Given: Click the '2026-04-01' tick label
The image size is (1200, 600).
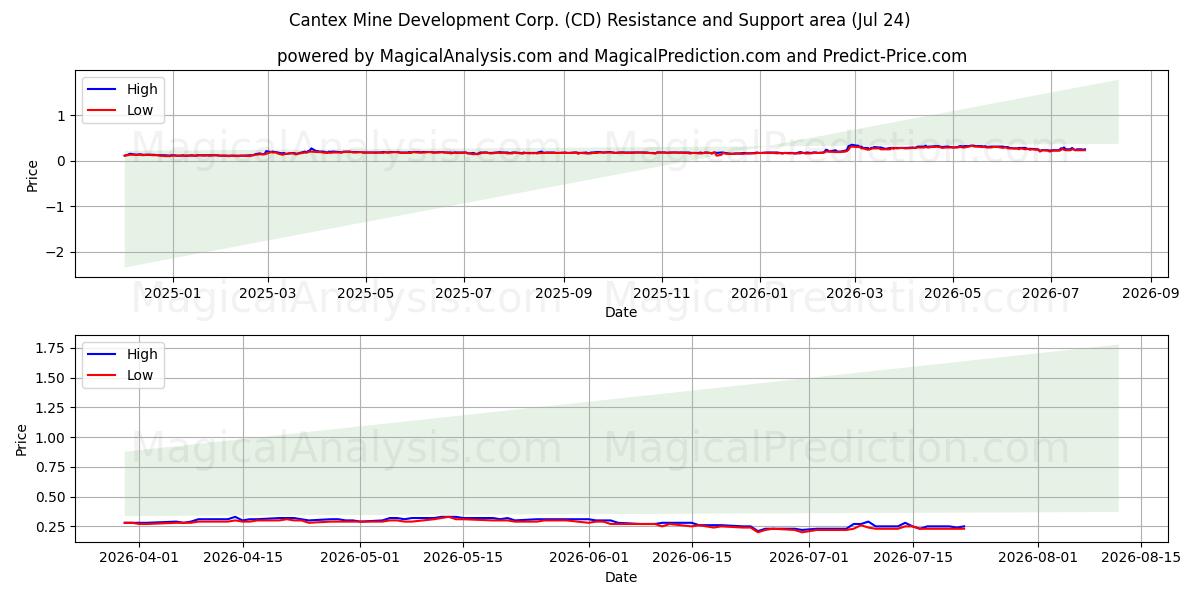Looking at the screenshot, I should point(138,558).
